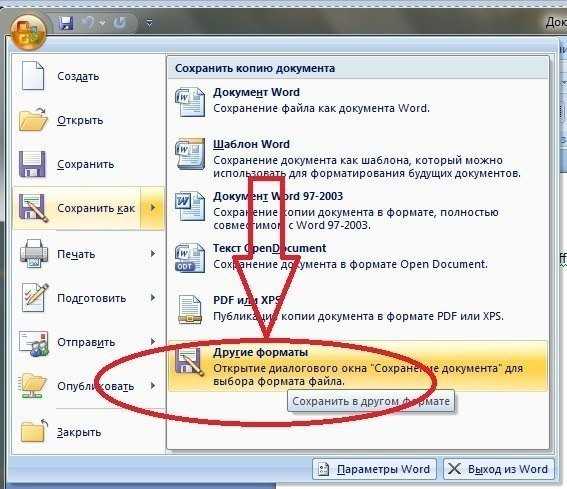This screenshot has width=567, height=489.
Task: Choose Закрыть in the Office menu
Action: coord(79,432)
